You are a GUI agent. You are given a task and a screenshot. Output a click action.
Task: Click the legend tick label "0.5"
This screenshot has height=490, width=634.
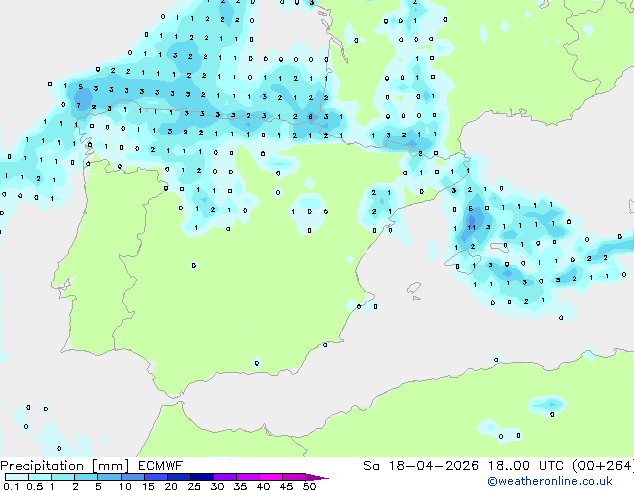(34, 486)
